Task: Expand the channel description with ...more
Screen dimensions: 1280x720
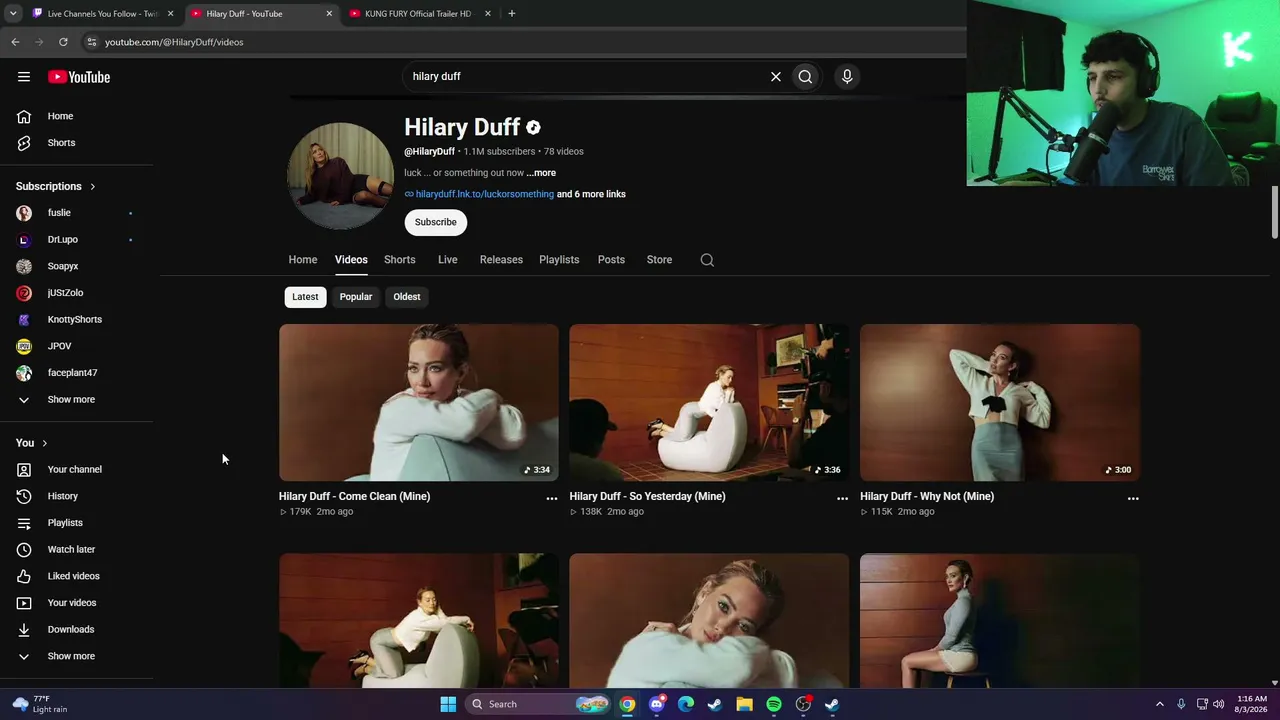Action: tap(541, 173)
